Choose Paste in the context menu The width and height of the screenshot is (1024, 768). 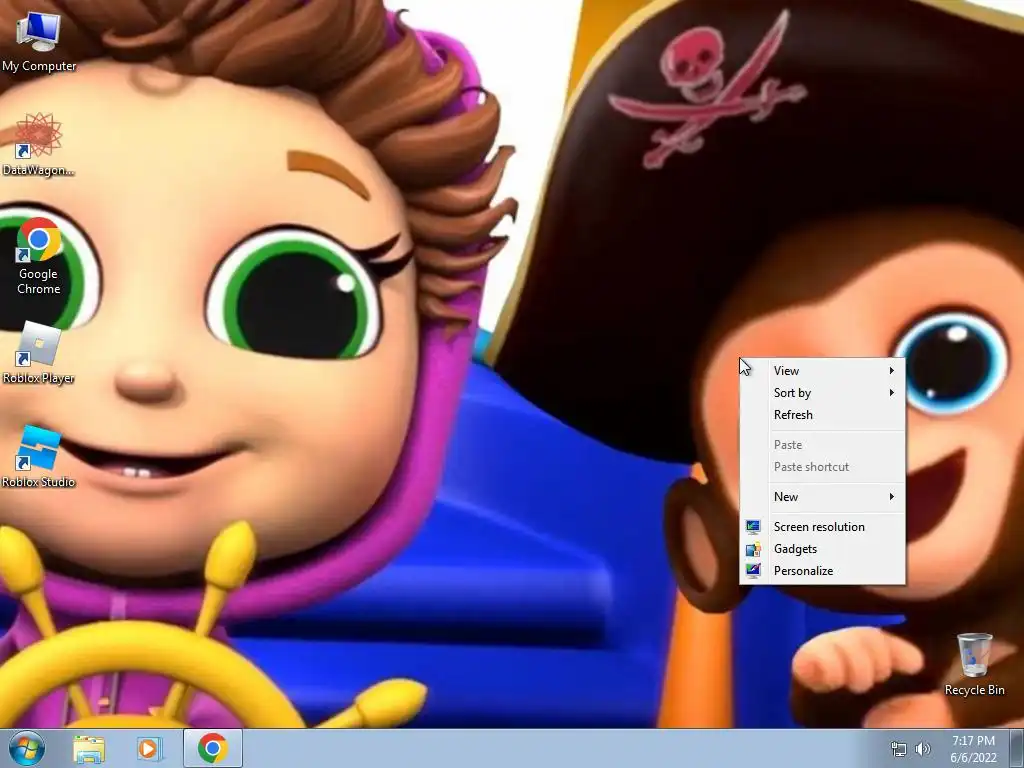click(x=822, y=445)
